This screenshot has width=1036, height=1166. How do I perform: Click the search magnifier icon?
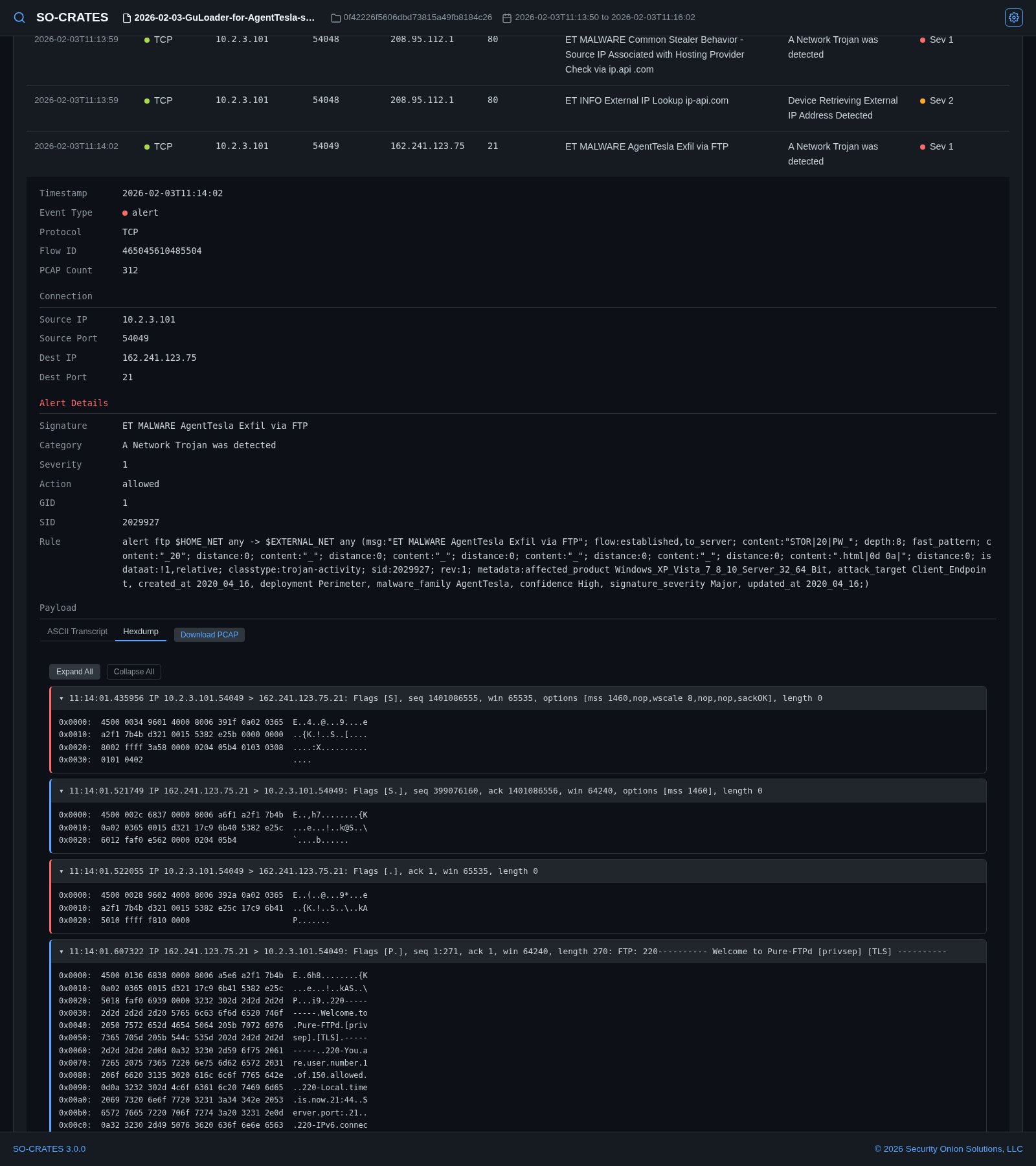[x=19, y=17]
